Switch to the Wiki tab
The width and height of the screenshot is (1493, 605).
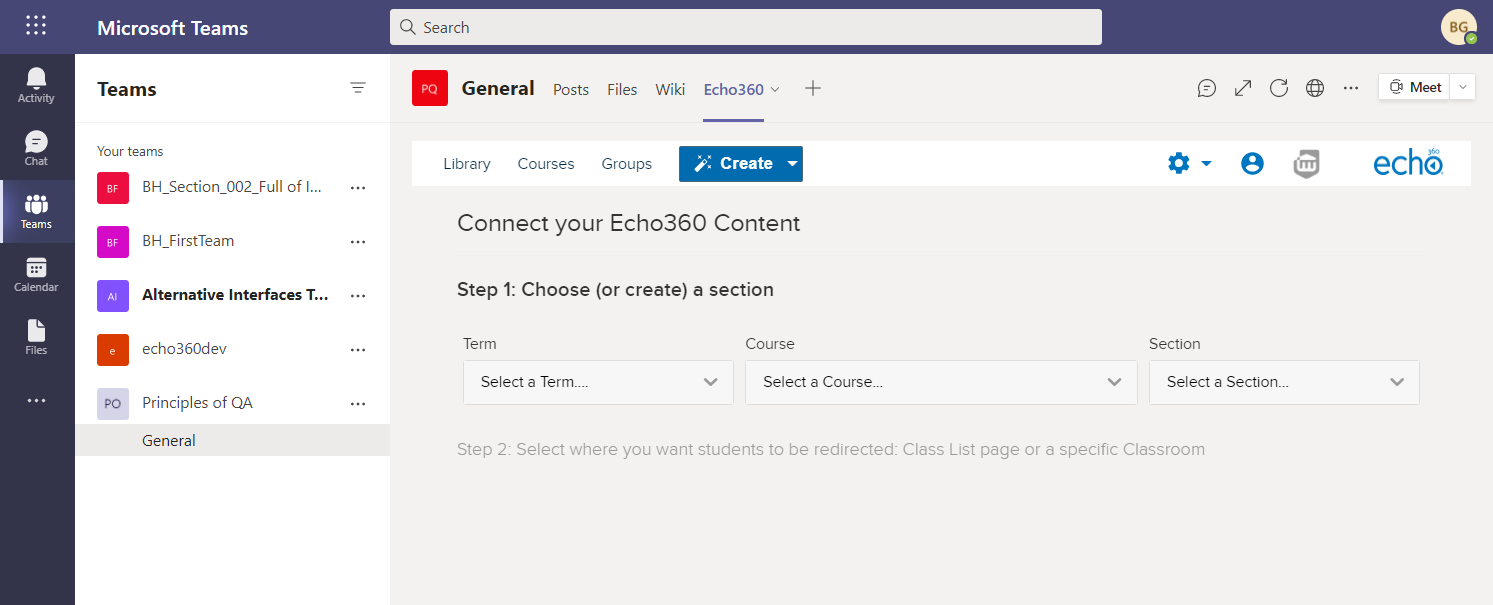[x=670, y=89]
